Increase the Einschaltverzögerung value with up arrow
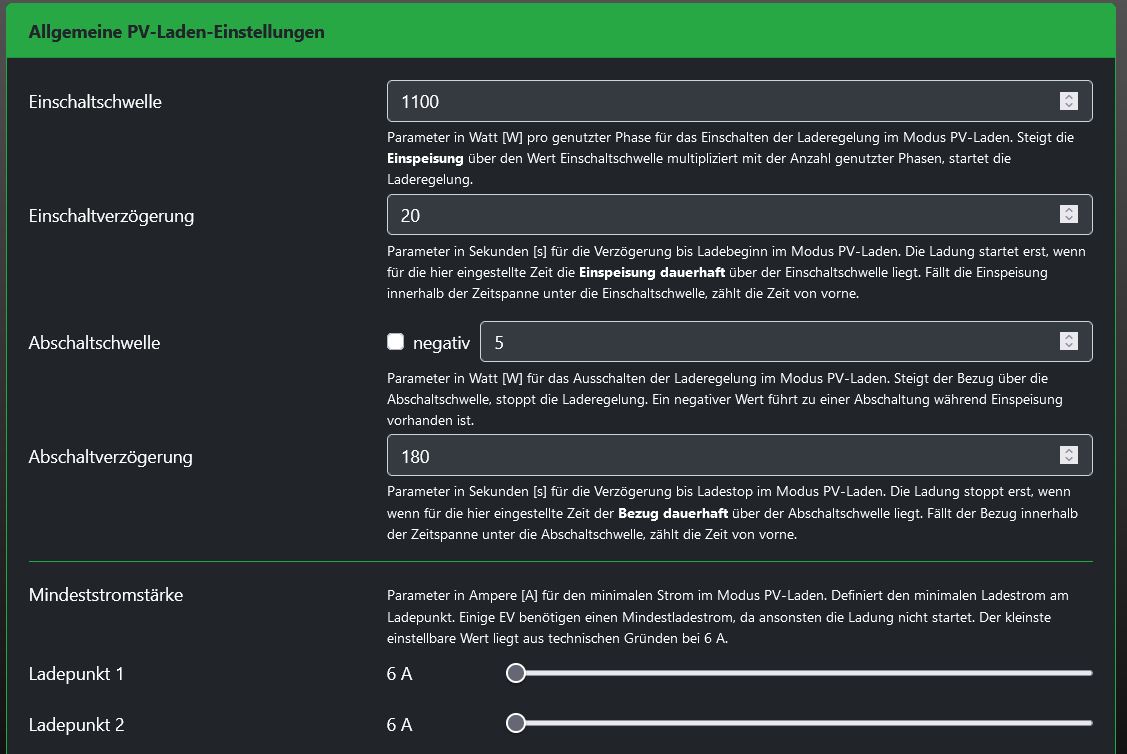This screenshot has width=1127, height=754. 1069,210
